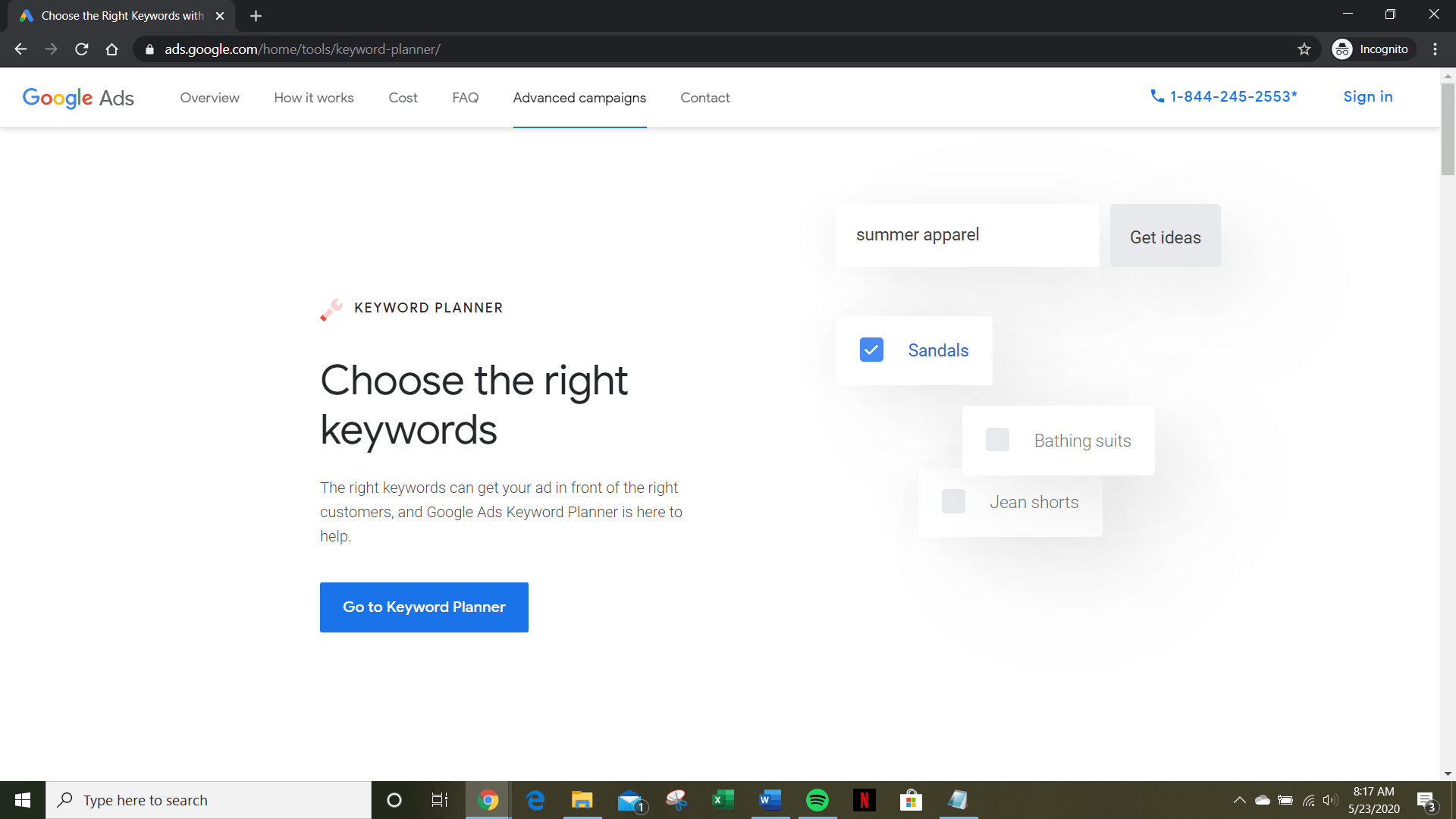Click the Type here to search box

(x=209, y=800)
